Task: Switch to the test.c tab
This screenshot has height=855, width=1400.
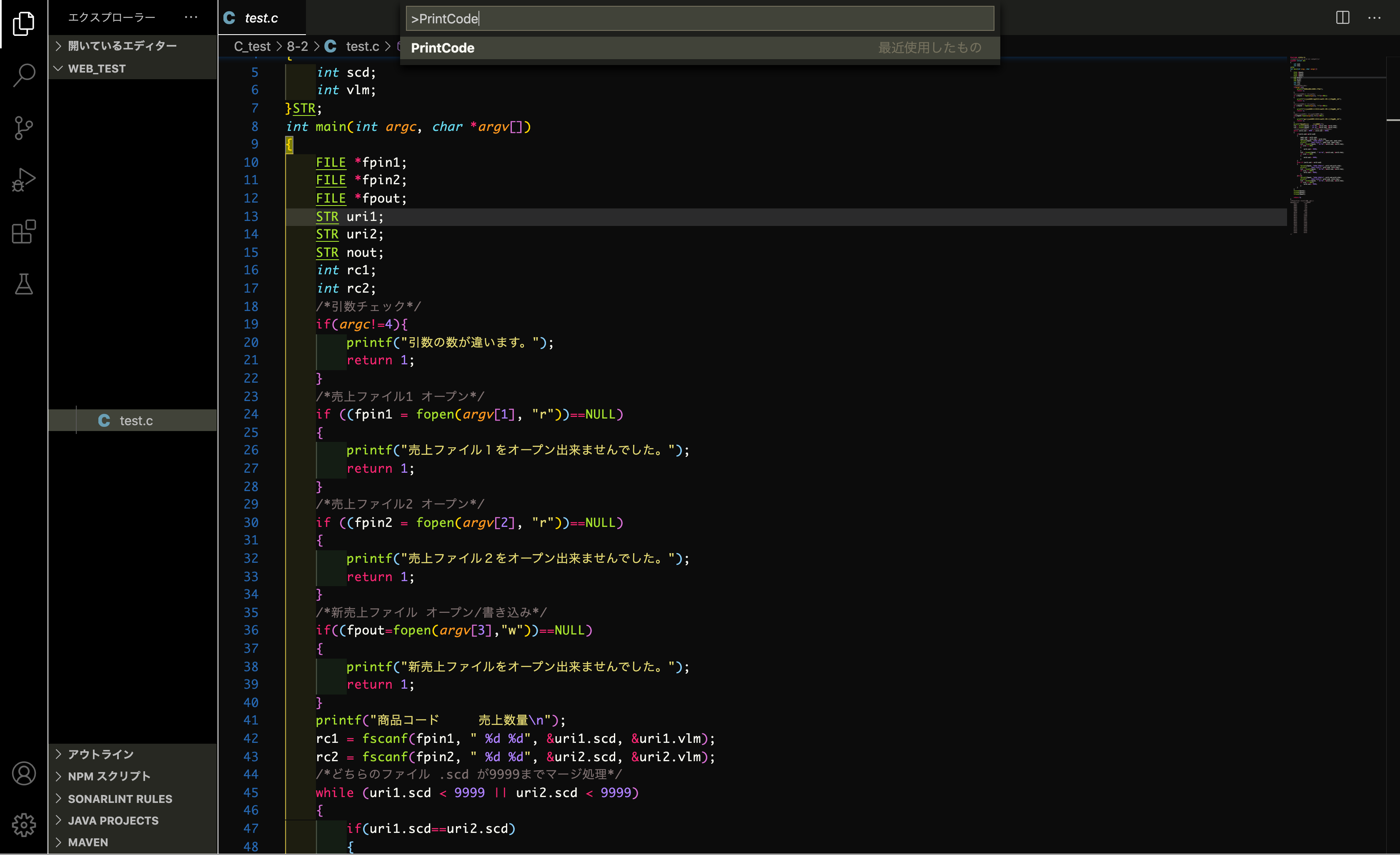Action: click(x=261, y=18)
